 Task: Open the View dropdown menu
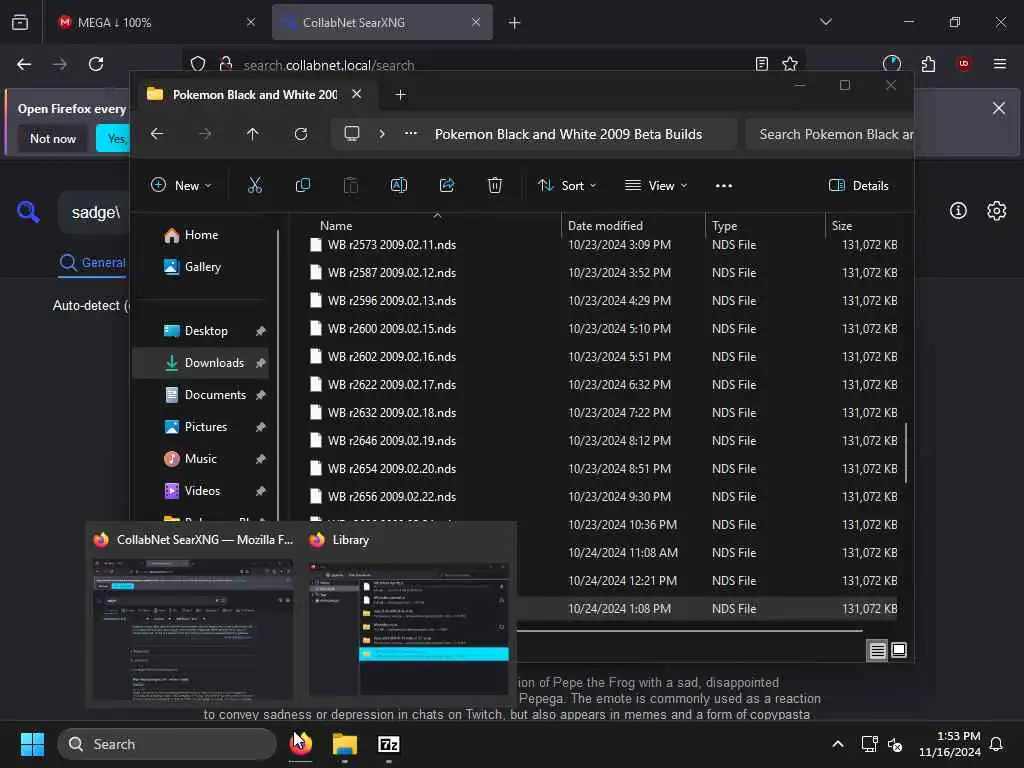(x=656, y=185)
